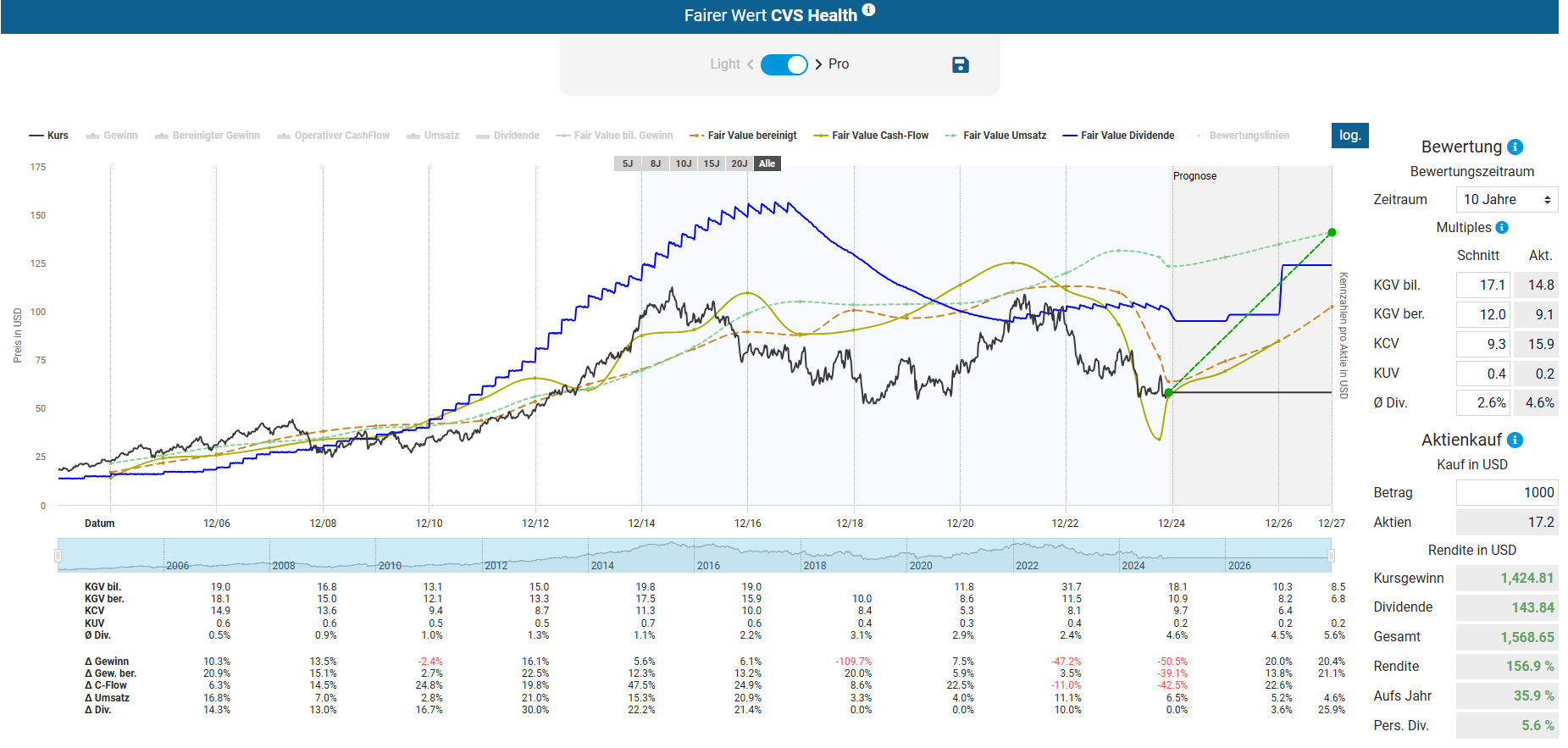The width and height of the screenshot is (1568, 748).
Task: Click the save disk icon
Action: point(960,65)
